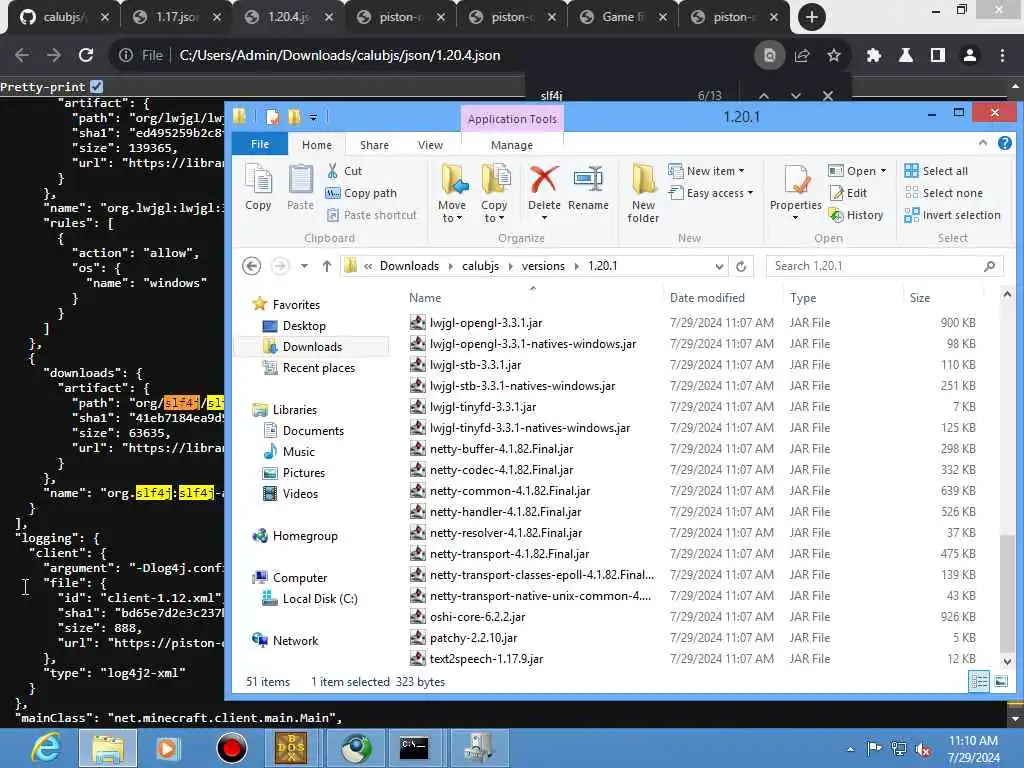
Task: Go back in Explorer navigation
Action: [251, 266]
